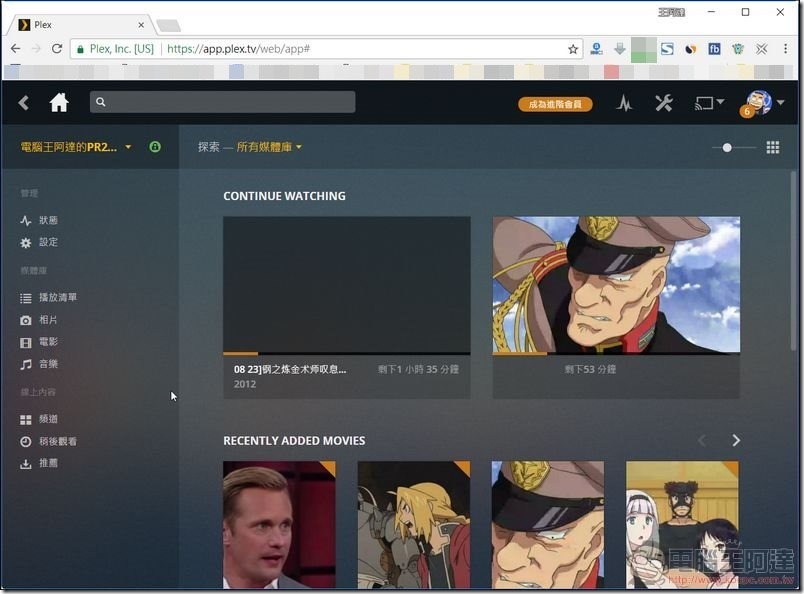The width and height of the screenshot is (804, 594).
Task: Open the recently added poster with white-haired anime girl
Action: 682,524
